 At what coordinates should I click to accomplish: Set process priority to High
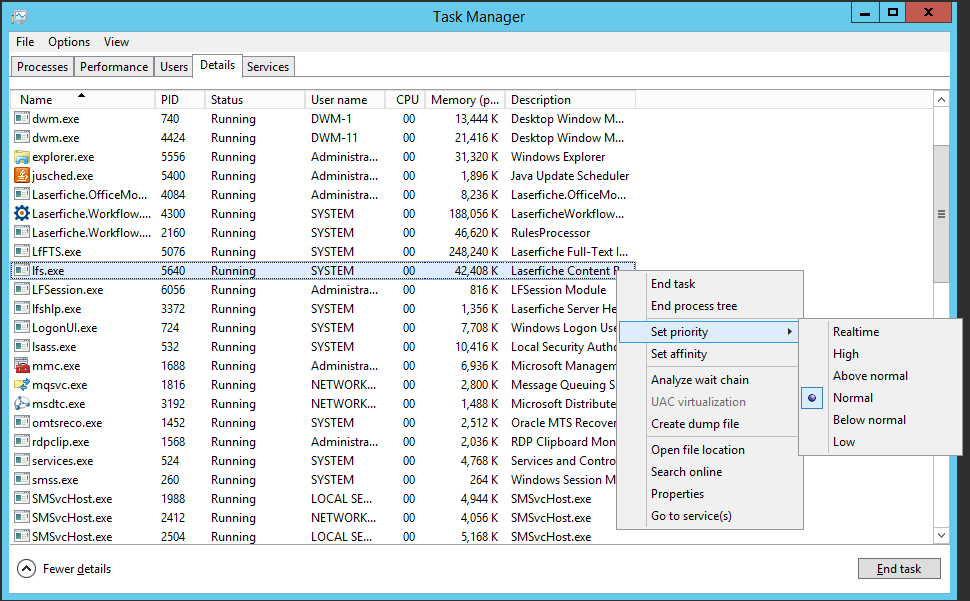click(846, 354)
